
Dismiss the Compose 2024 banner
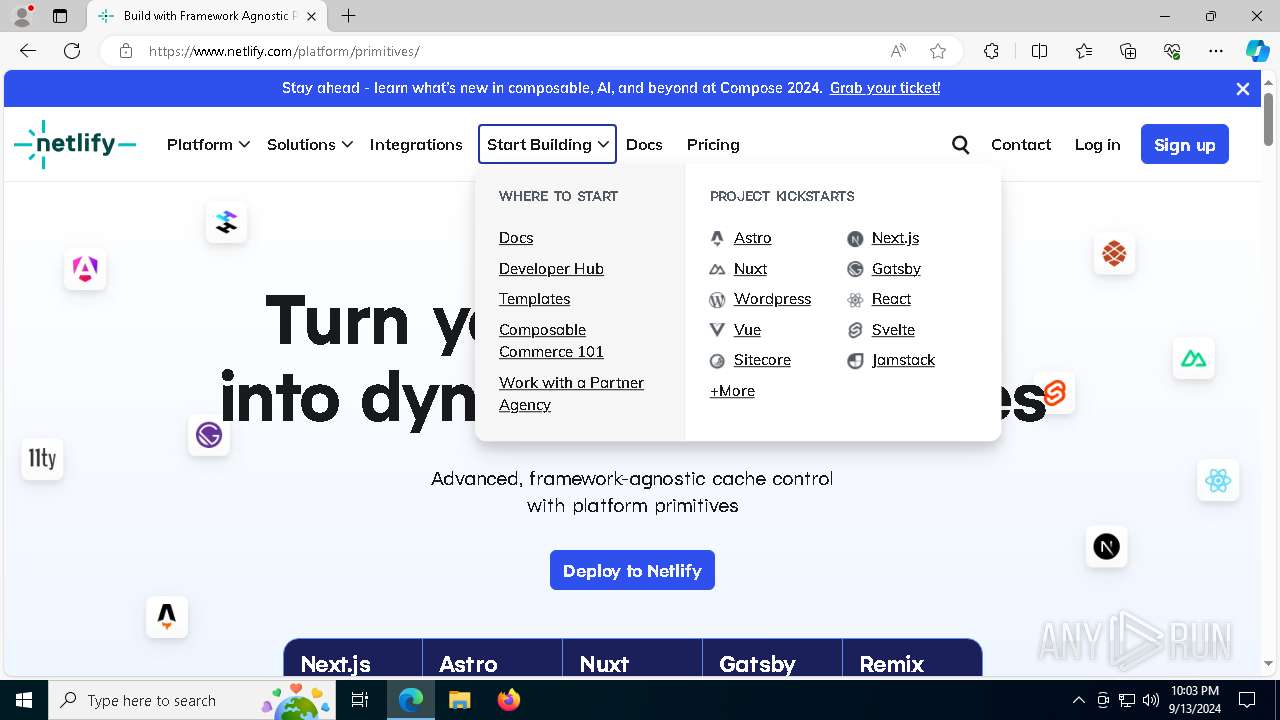1243,89
